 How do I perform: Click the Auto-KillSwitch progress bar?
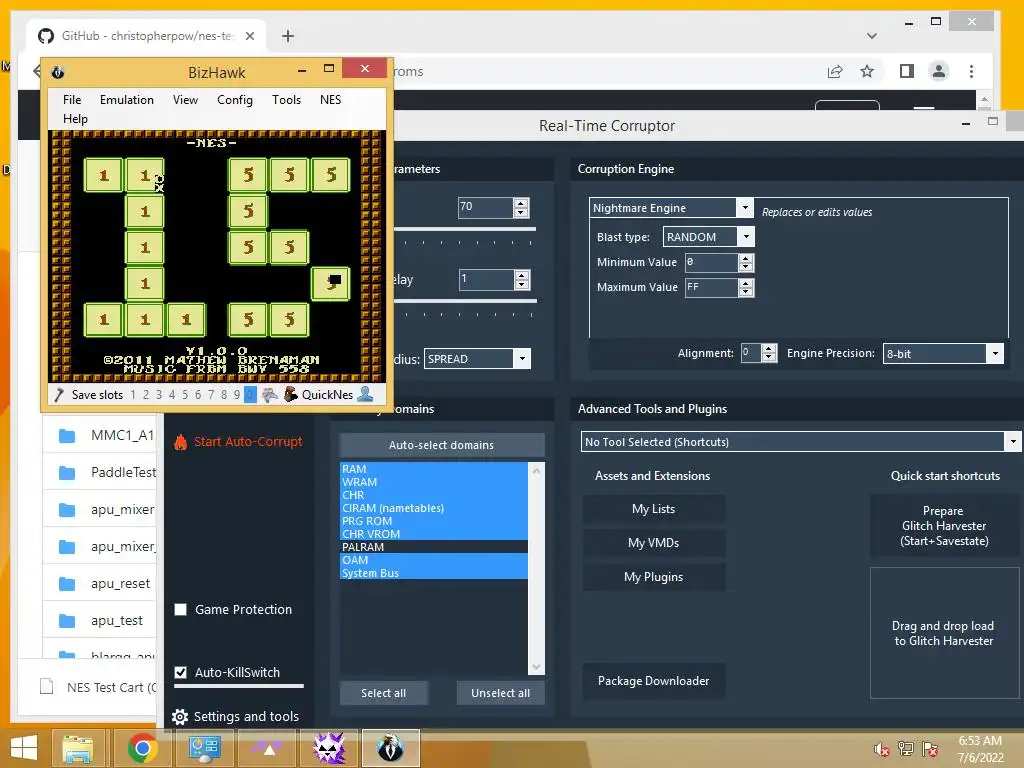(x=239, y=686)
